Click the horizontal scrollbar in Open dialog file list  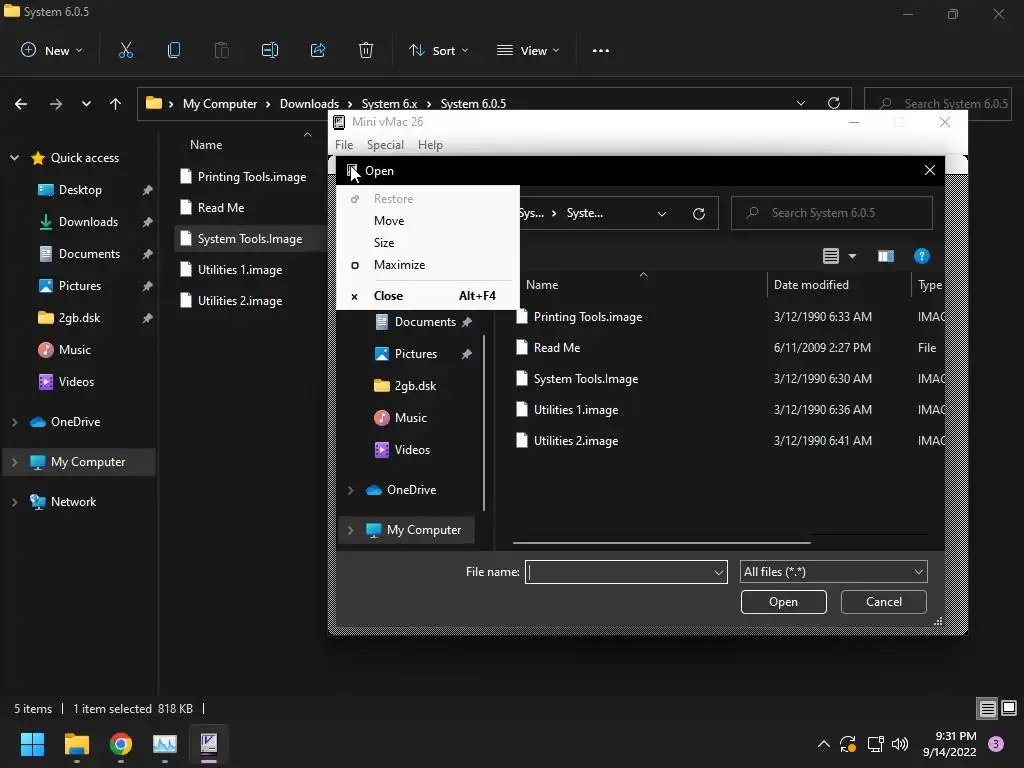[x=662, y=542]
